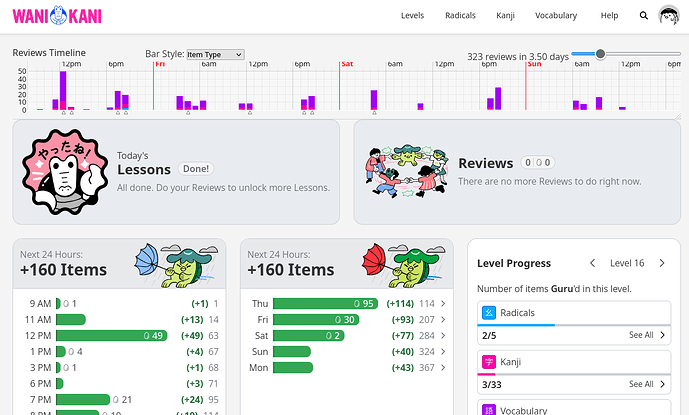
Task: Expand Sun forecast row chevron
Action: click(x=443, y=352)
